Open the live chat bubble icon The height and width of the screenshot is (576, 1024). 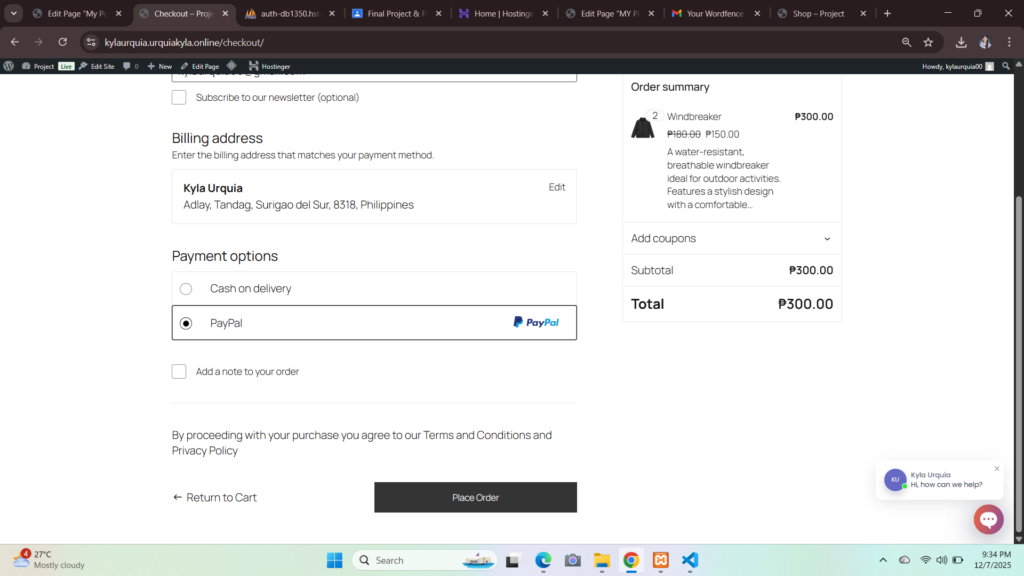pyautogui.click(x=988, y=519)
